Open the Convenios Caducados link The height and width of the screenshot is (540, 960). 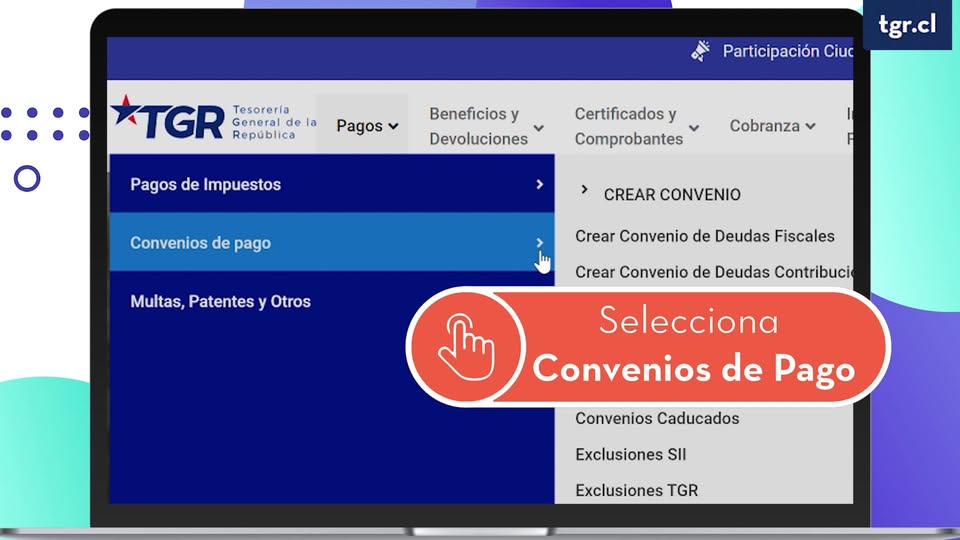(657, 418)
